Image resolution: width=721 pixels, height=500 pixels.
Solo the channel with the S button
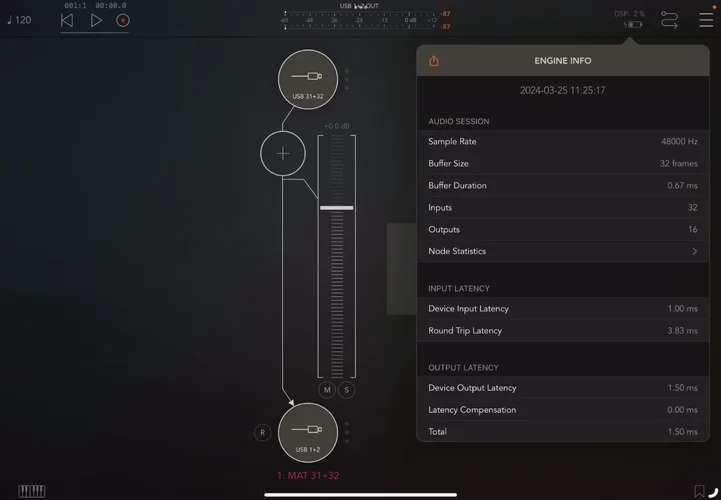click(347, 390)
